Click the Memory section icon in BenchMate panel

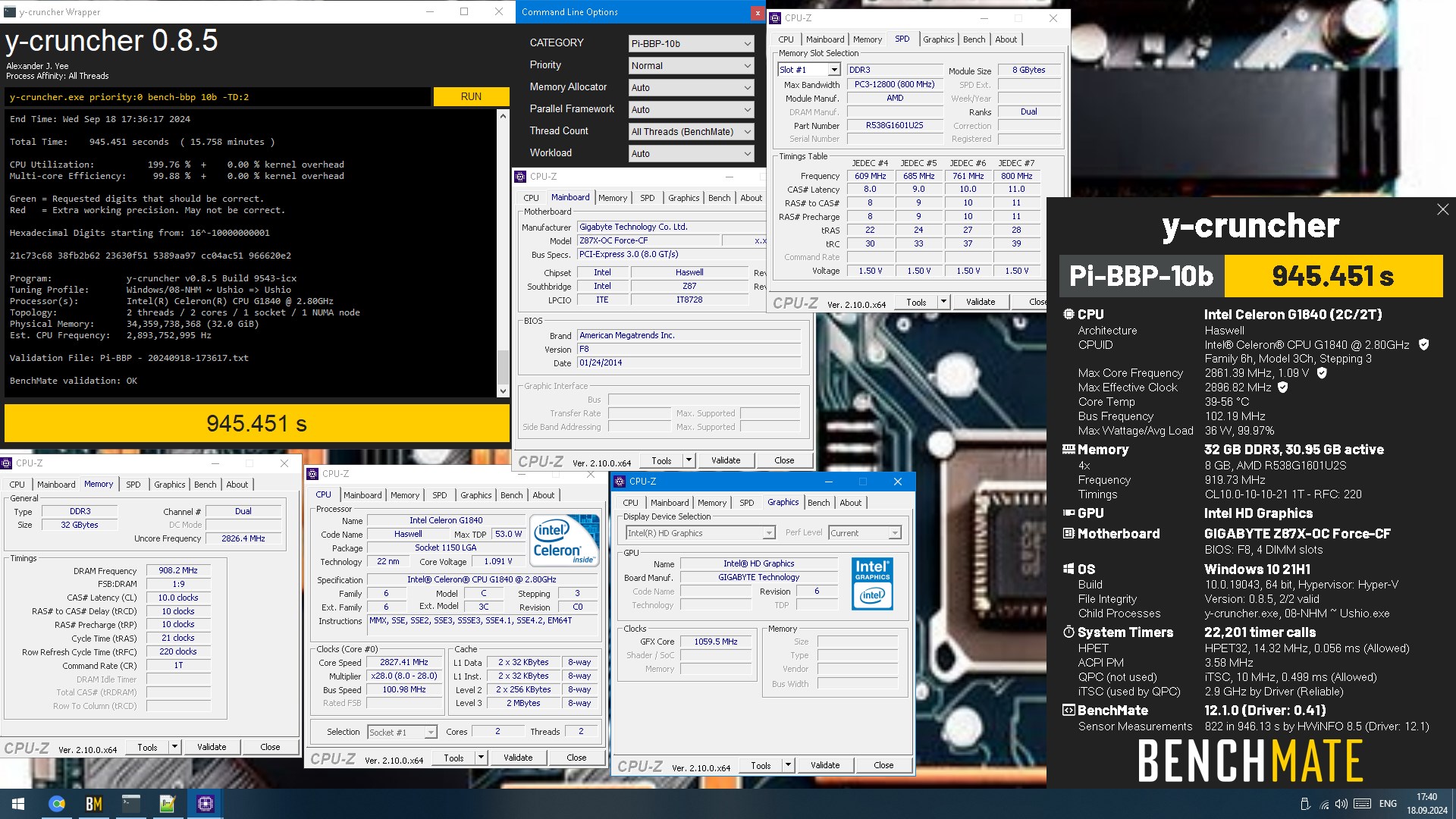(1068, 449)
